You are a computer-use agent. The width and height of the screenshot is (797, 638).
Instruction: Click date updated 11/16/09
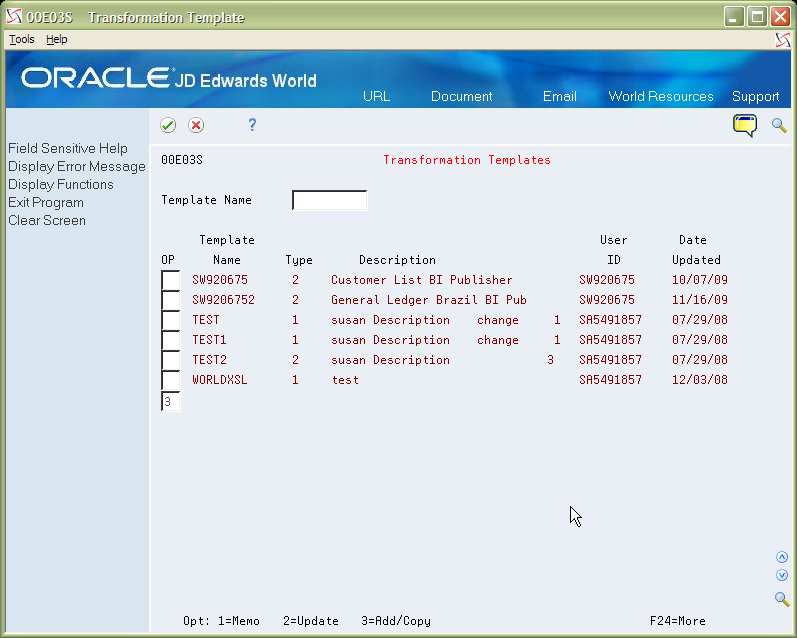coord(700,300)
